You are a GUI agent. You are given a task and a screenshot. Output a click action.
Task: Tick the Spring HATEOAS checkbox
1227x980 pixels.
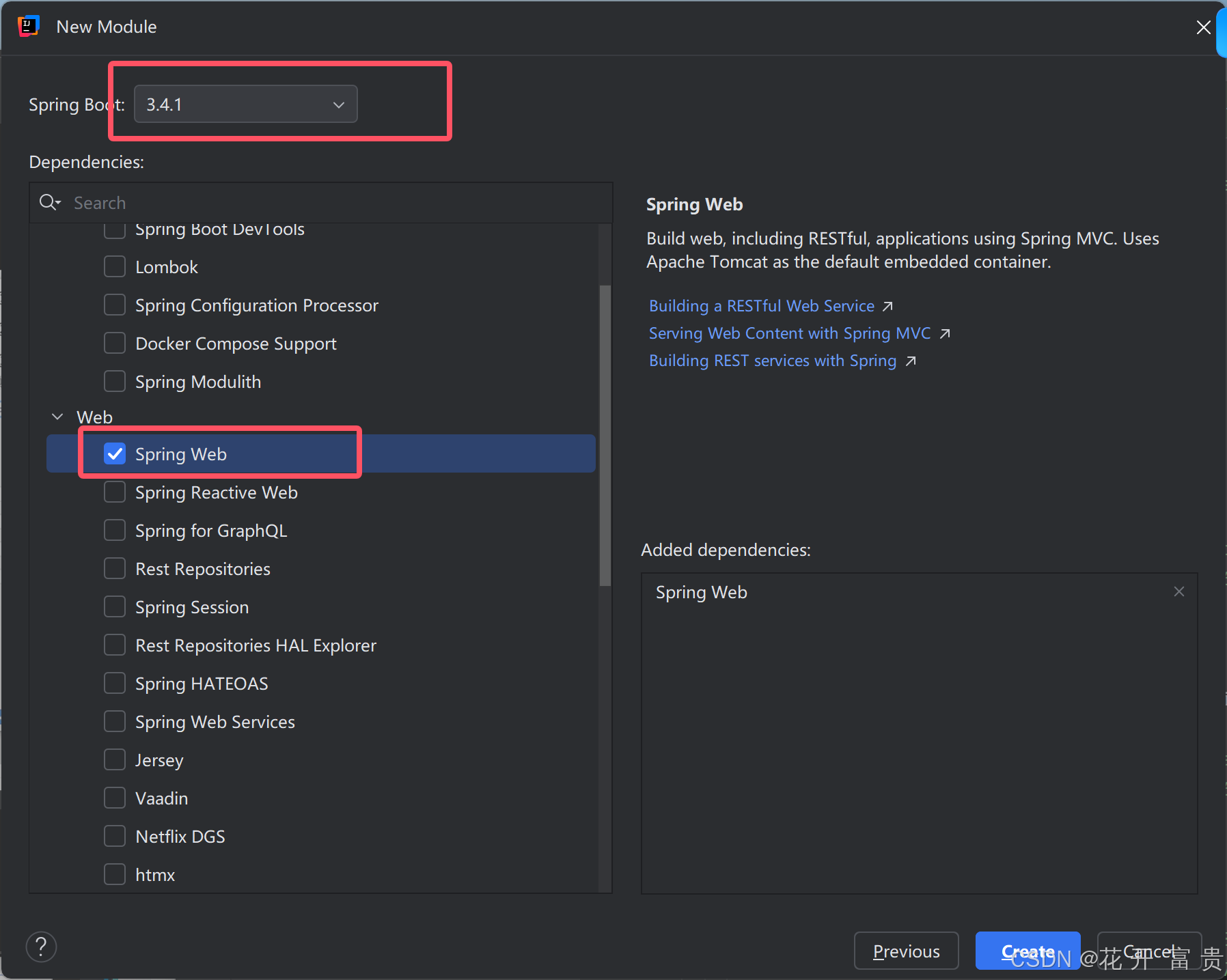(x=115, y=683)
